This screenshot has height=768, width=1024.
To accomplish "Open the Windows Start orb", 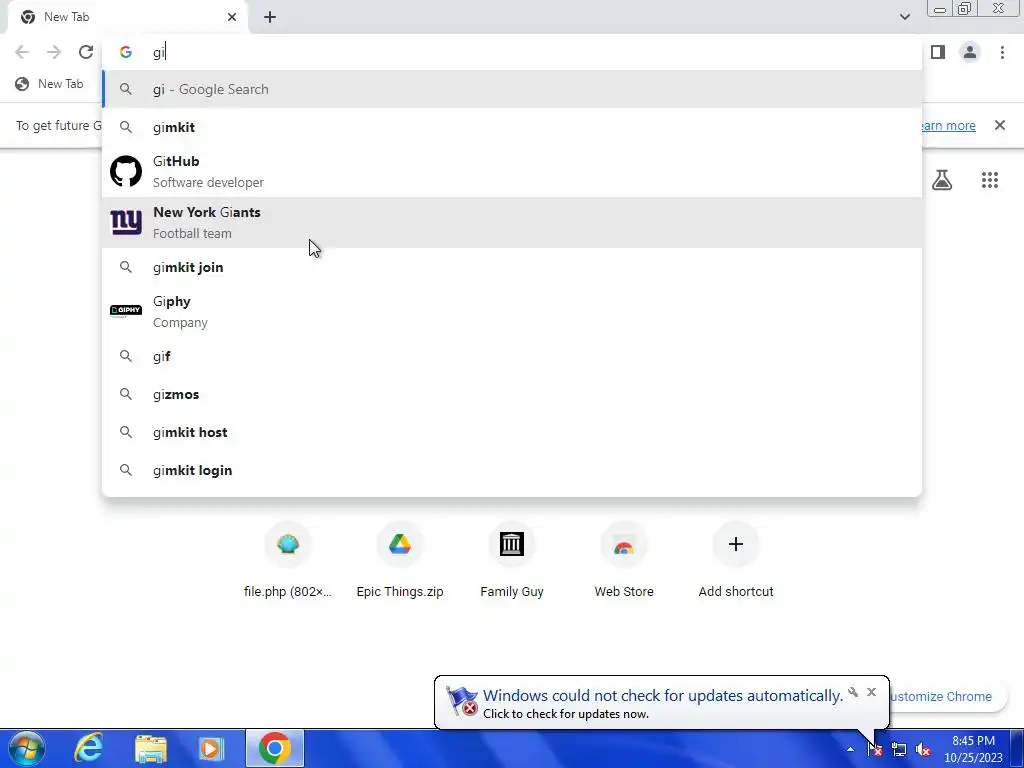I will point(27,748).
